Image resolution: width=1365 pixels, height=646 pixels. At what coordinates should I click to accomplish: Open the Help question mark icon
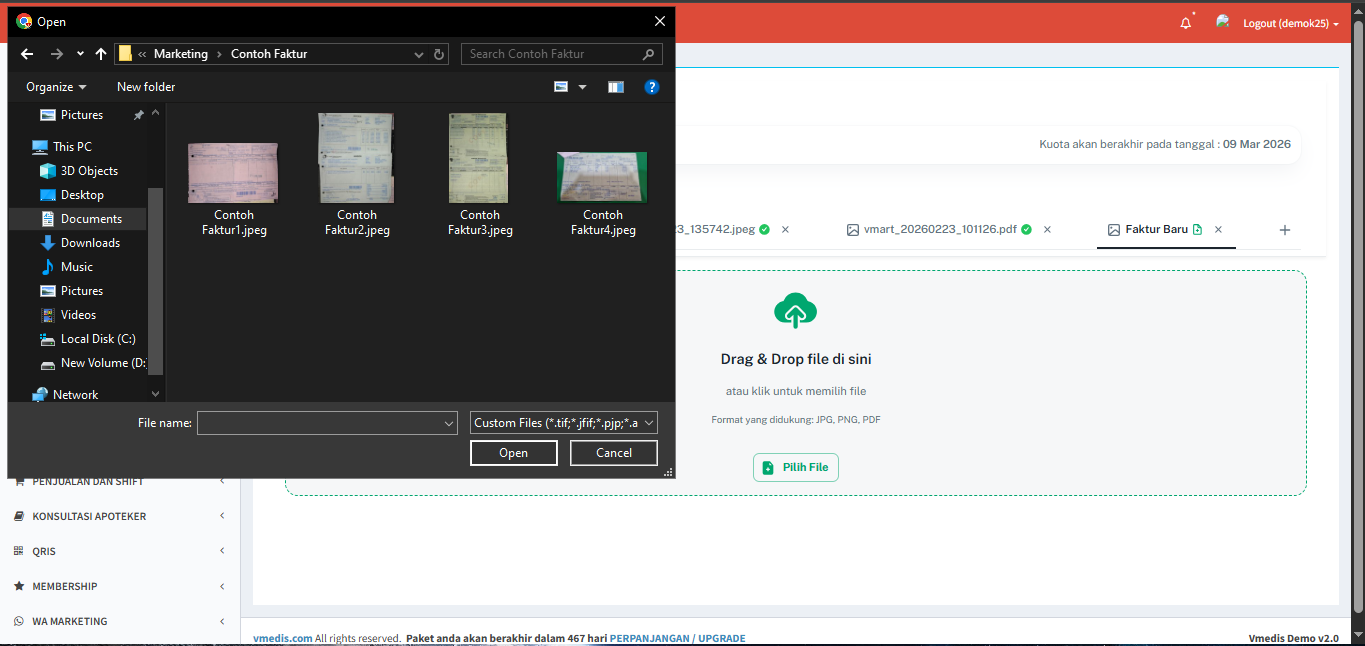click(x=651, y=87)
